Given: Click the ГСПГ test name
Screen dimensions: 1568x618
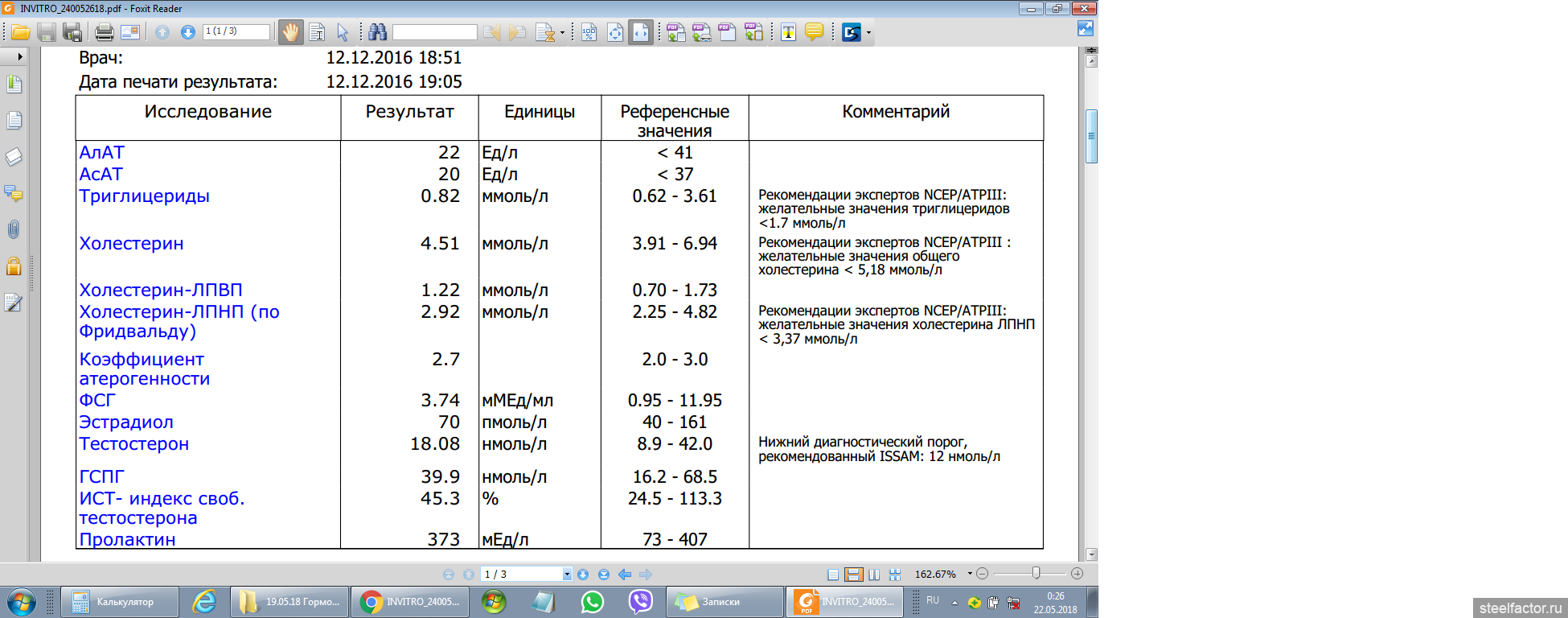Looking at the screenshot, I should (101, 476).
